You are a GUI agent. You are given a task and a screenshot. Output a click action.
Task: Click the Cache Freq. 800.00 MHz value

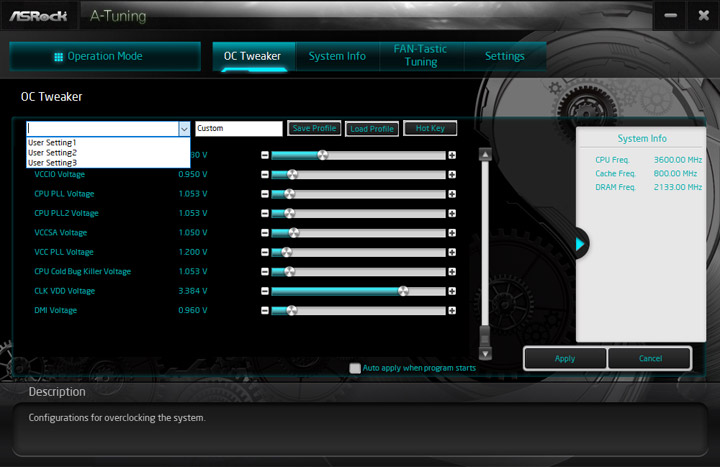pos(675,174)
